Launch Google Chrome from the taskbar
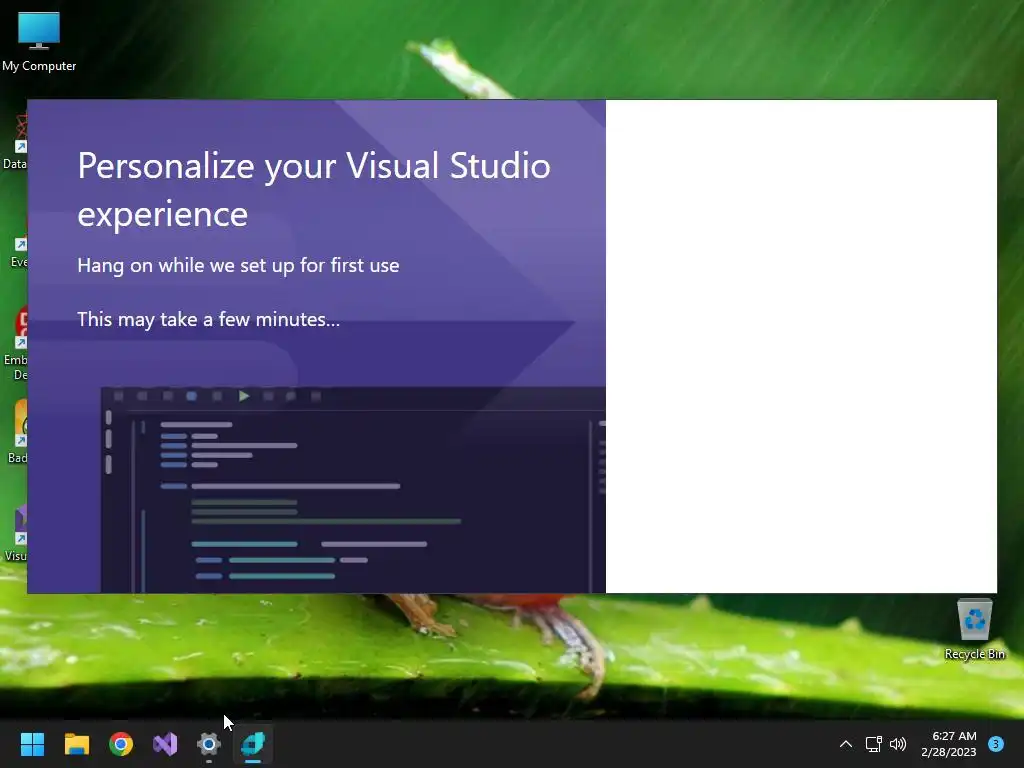1024x768 pixels. point(121,744)
